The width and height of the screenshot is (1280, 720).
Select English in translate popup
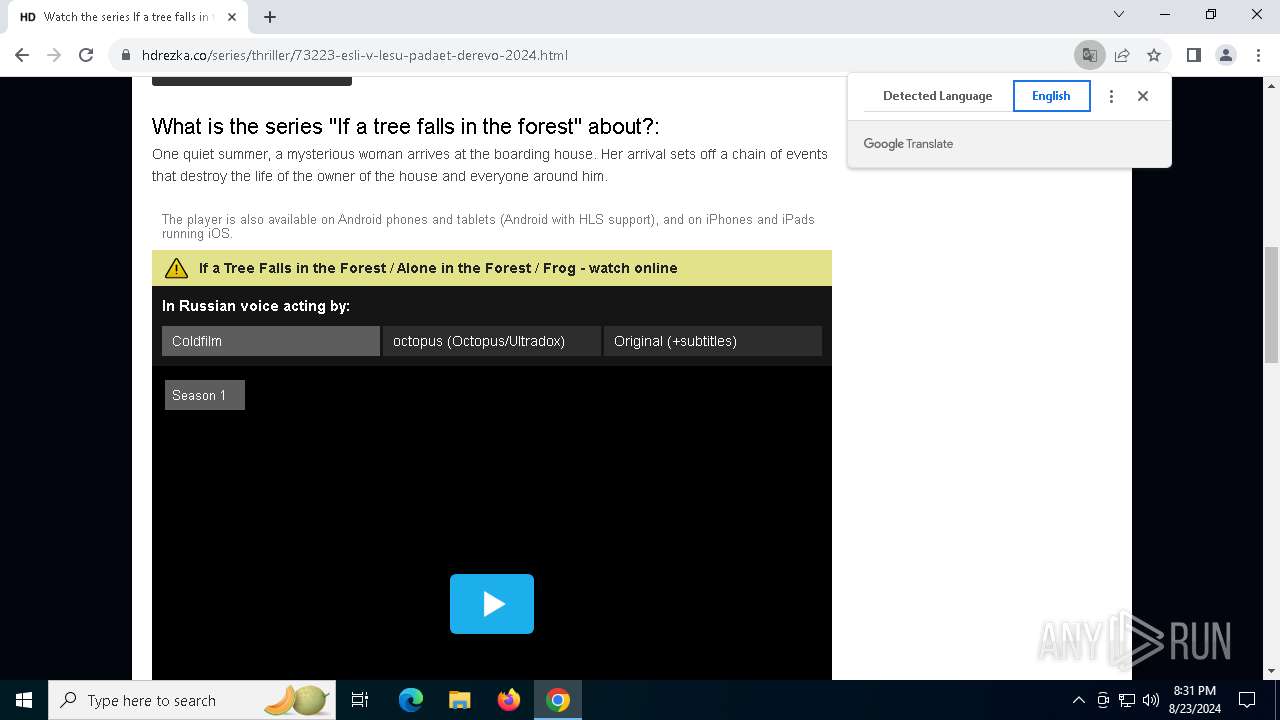pyautogui.click(x=1051, y=96)
